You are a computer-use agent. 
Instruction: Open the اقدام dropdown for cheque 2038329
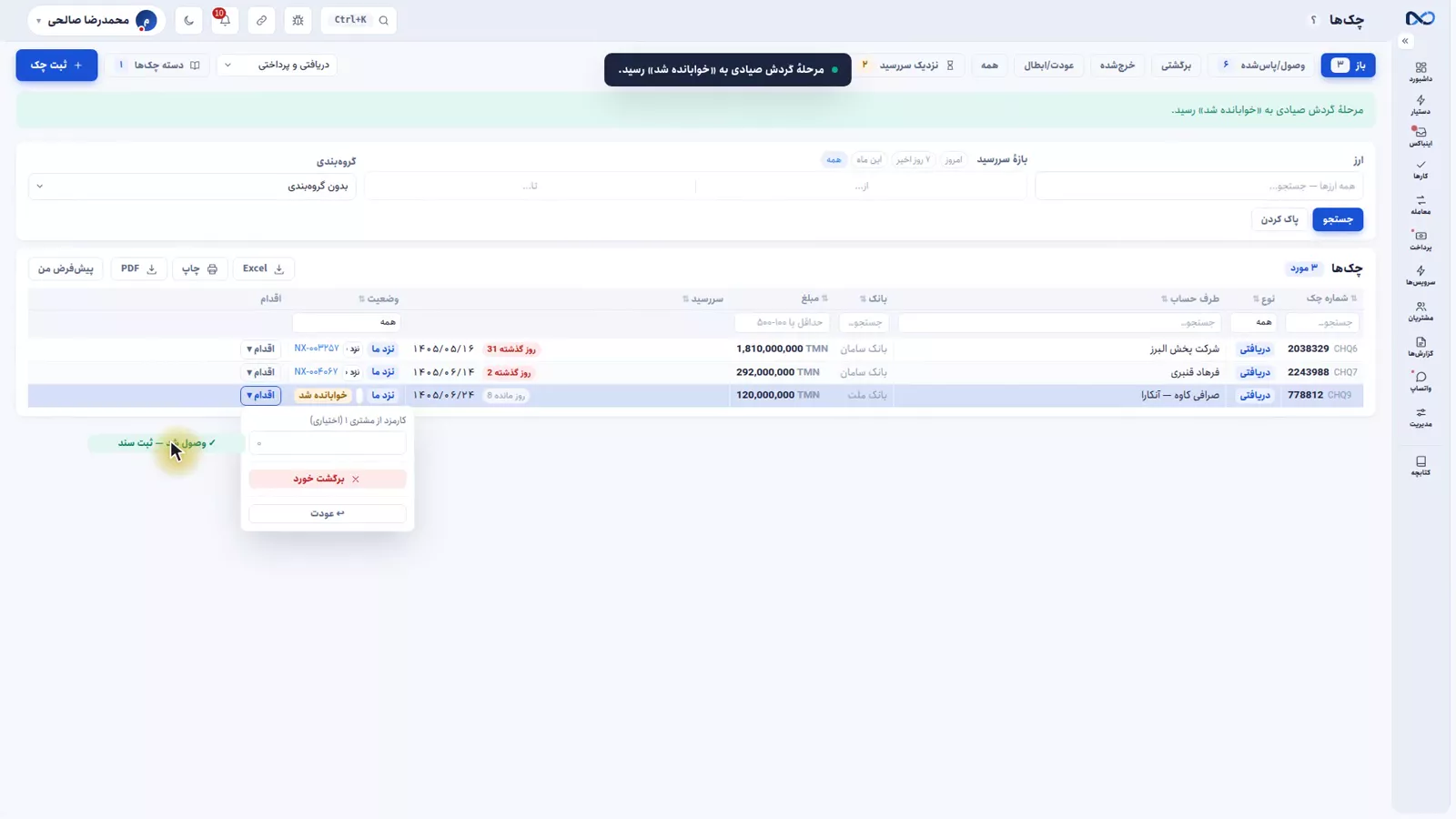260,349
